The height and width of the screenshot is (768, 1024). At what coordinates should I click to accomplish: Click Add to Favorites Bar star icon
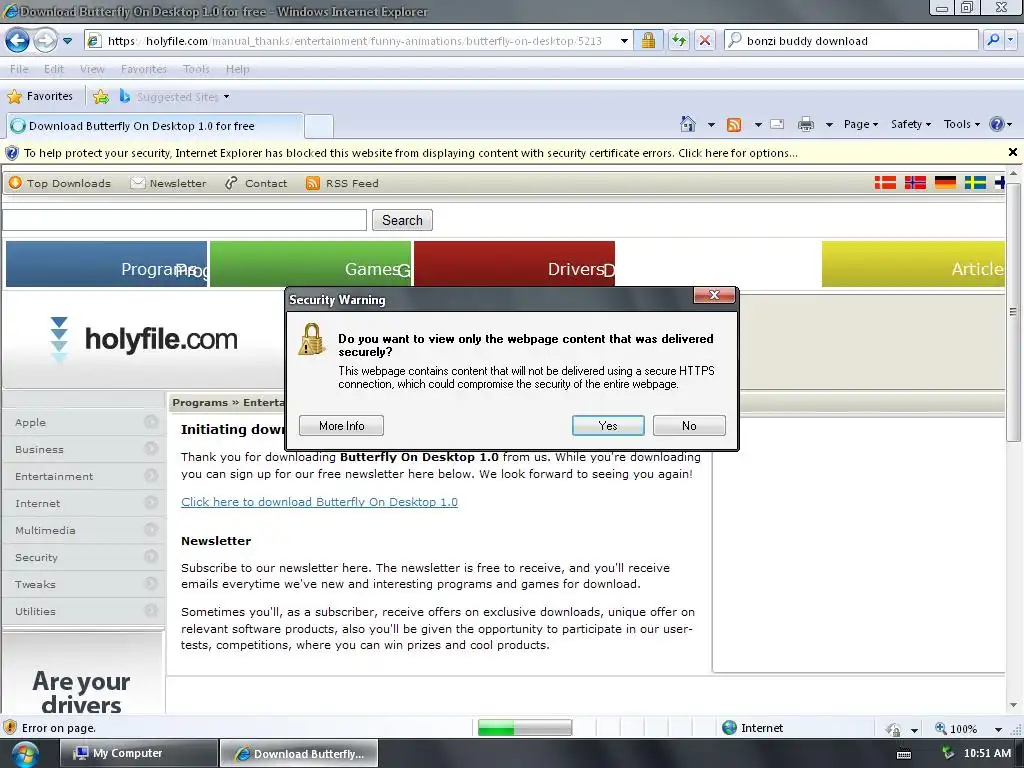pos(101,97)
